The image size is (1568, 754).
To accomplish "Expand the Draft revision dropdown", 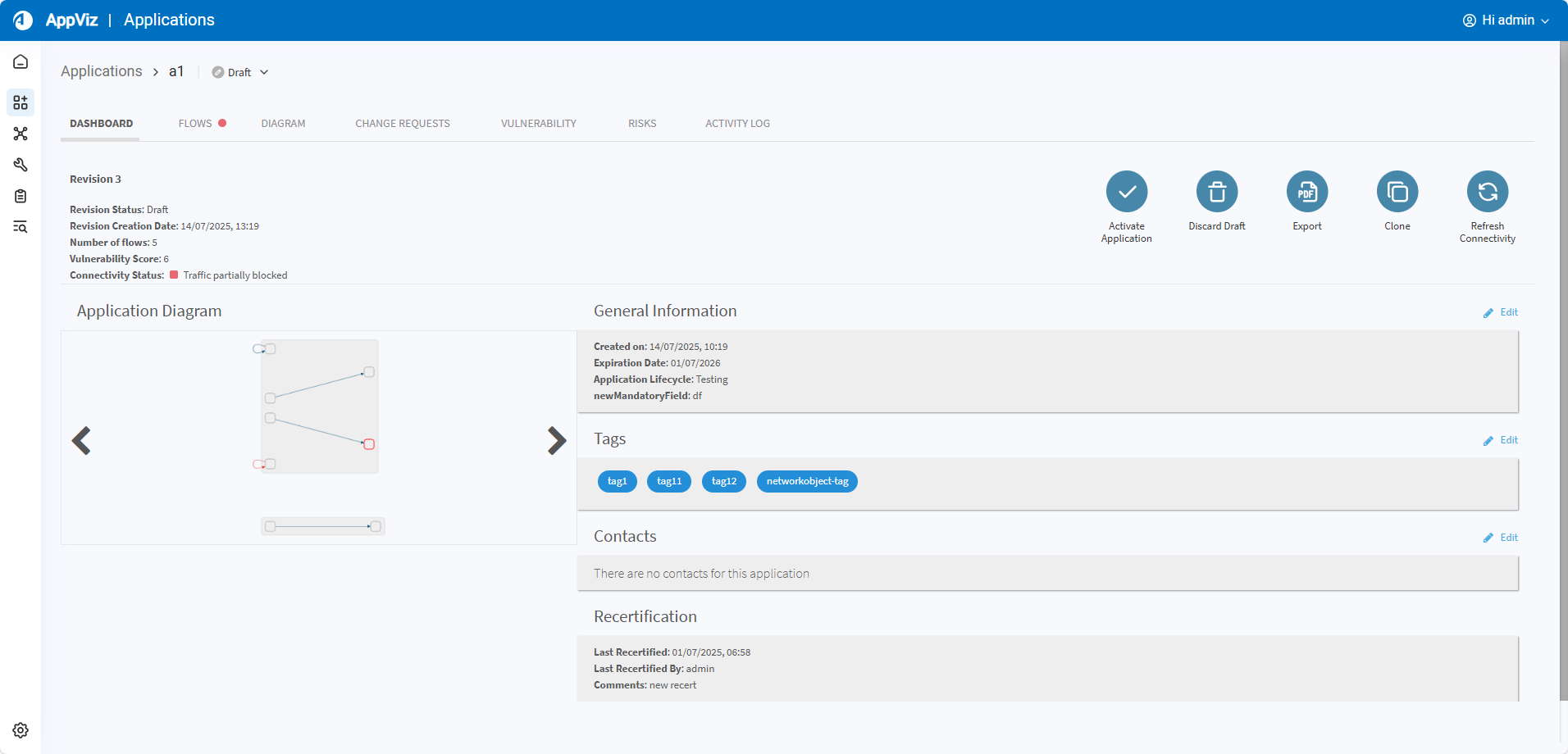I will point(240,72).
